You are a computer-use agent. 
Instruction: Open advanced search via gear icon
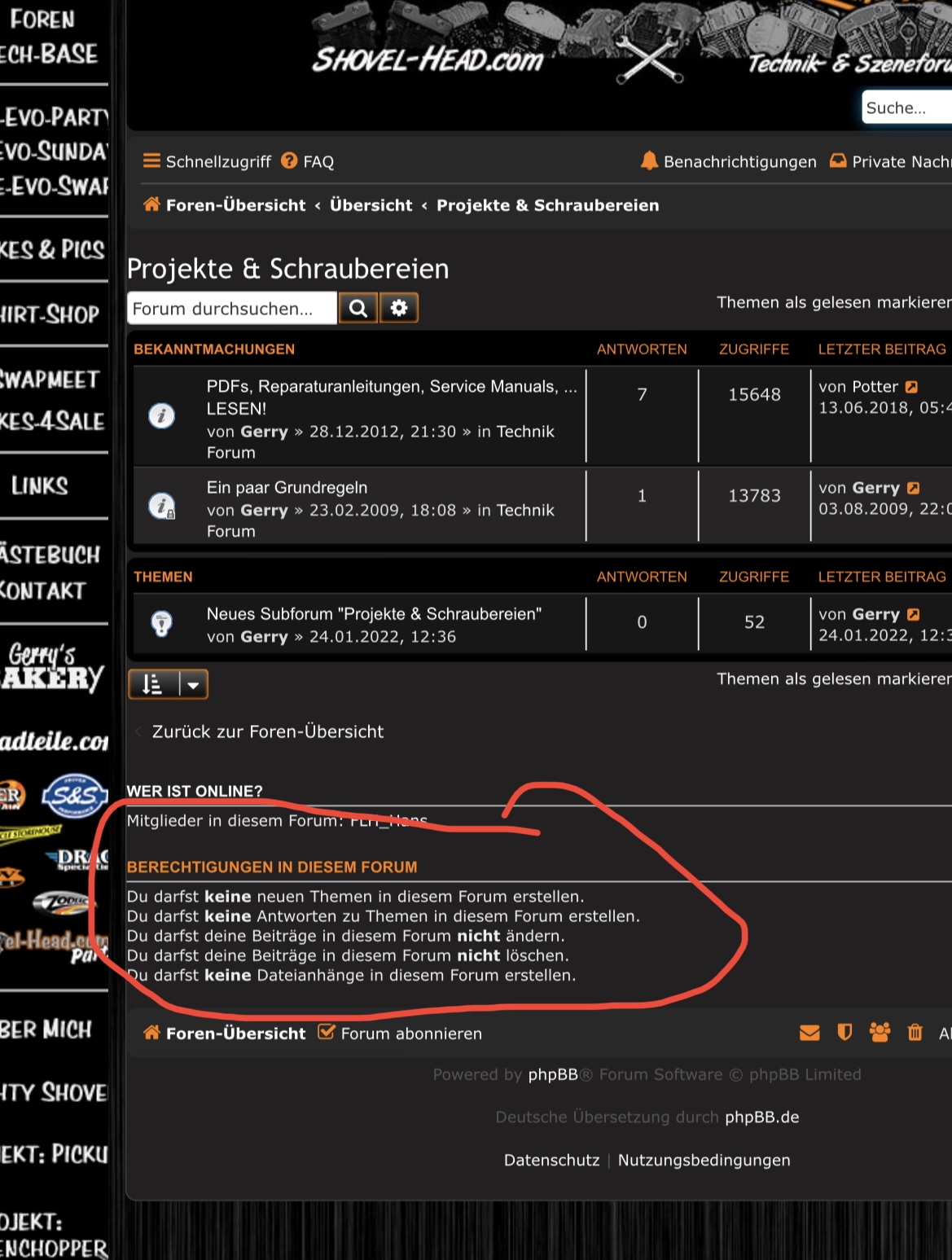click(x=399, y=308)
